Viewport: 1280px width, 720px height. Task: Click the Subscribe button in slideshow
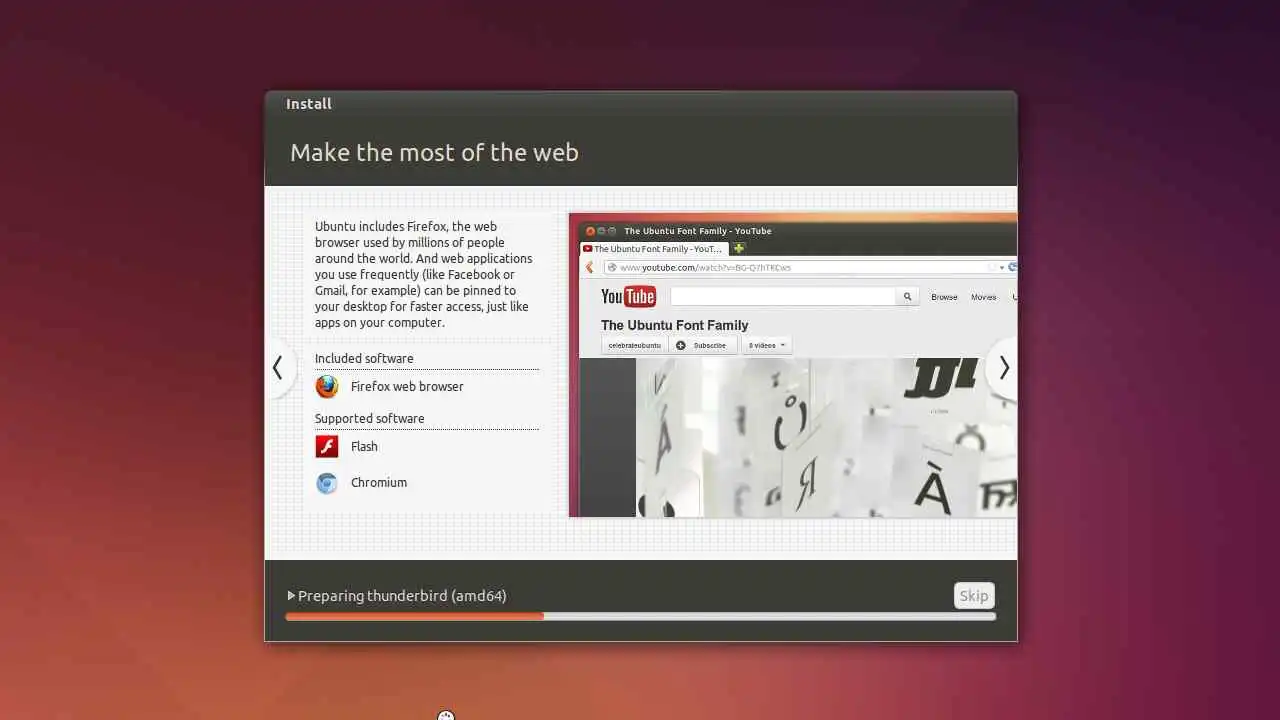tap(704, 345)
